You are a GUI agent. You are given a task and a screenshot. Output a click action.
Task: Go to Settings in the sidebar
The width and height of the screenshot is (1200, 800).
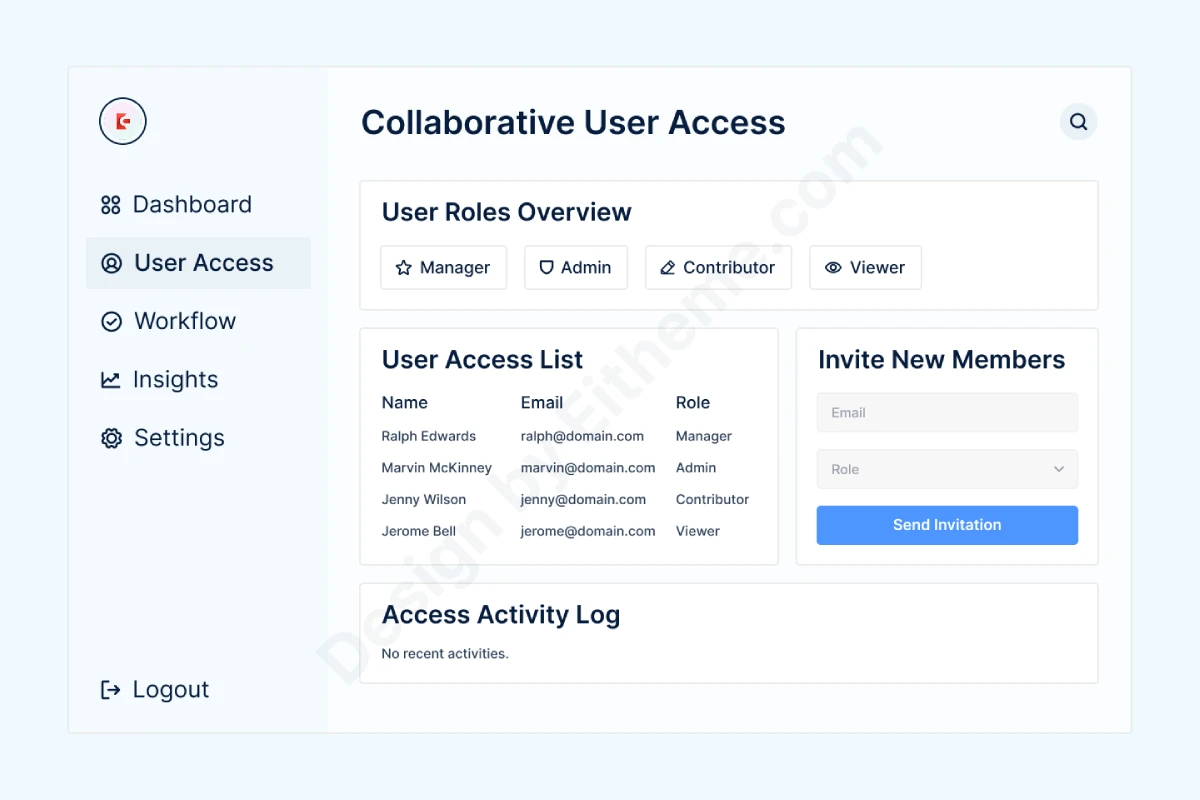coord(178,438)
